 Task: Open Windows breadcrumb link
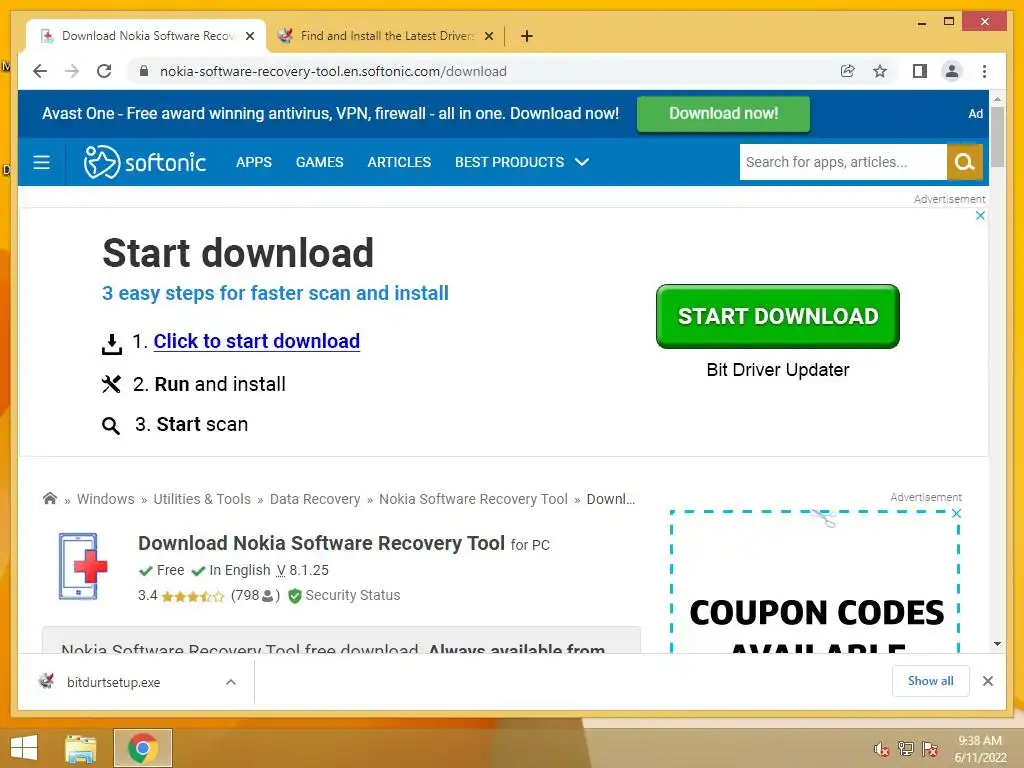click(x=106, y=499)
